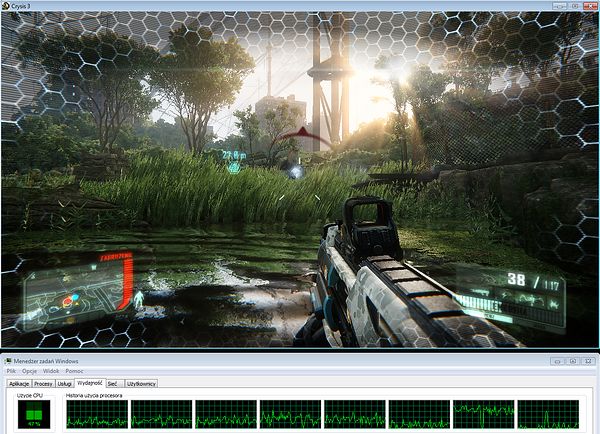Click the Crysis 3 window title icon
Image resolution: width=600 pixels, height=434 pixels.
5,6
